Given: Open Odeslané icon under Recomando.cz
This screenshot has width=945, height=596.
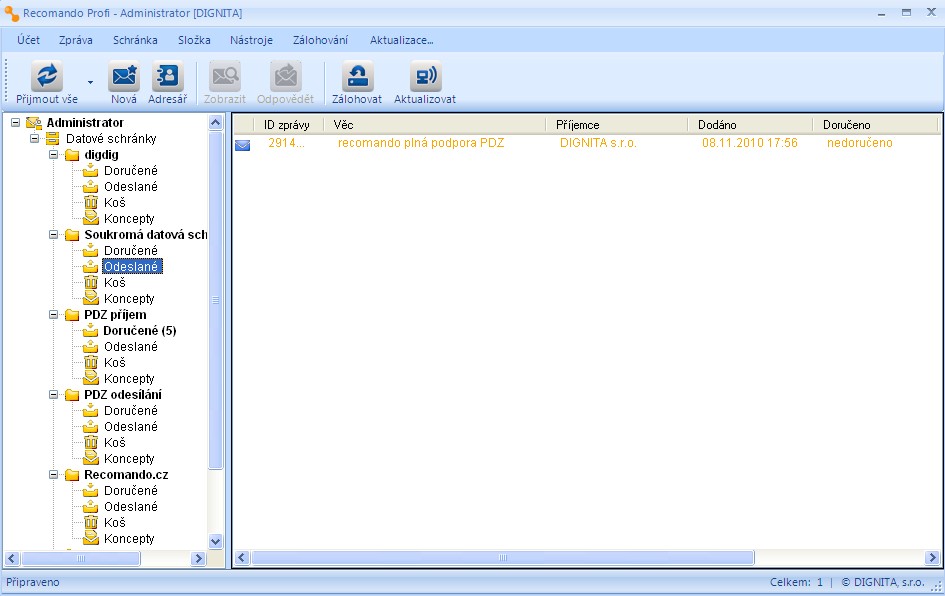Looking at the screenshot, I should click(x=90, y=507).
